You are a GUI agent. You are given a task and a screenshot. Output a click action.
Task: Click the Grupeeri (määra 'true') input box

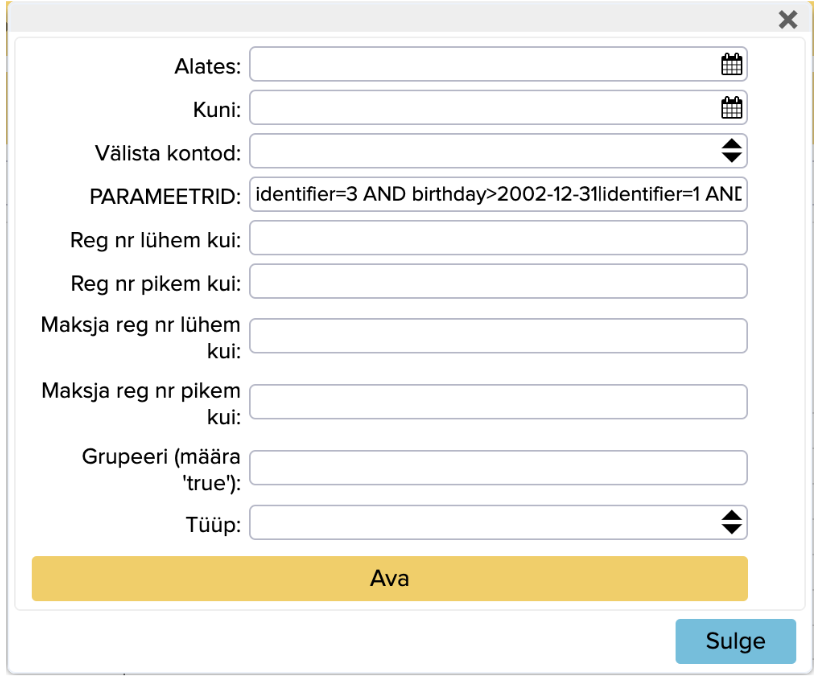click(x=498, y=467)
